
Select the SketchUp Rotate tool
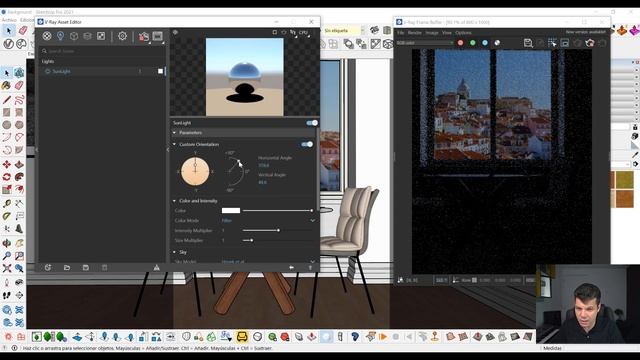pyautogui.click(x=7, y=177)
